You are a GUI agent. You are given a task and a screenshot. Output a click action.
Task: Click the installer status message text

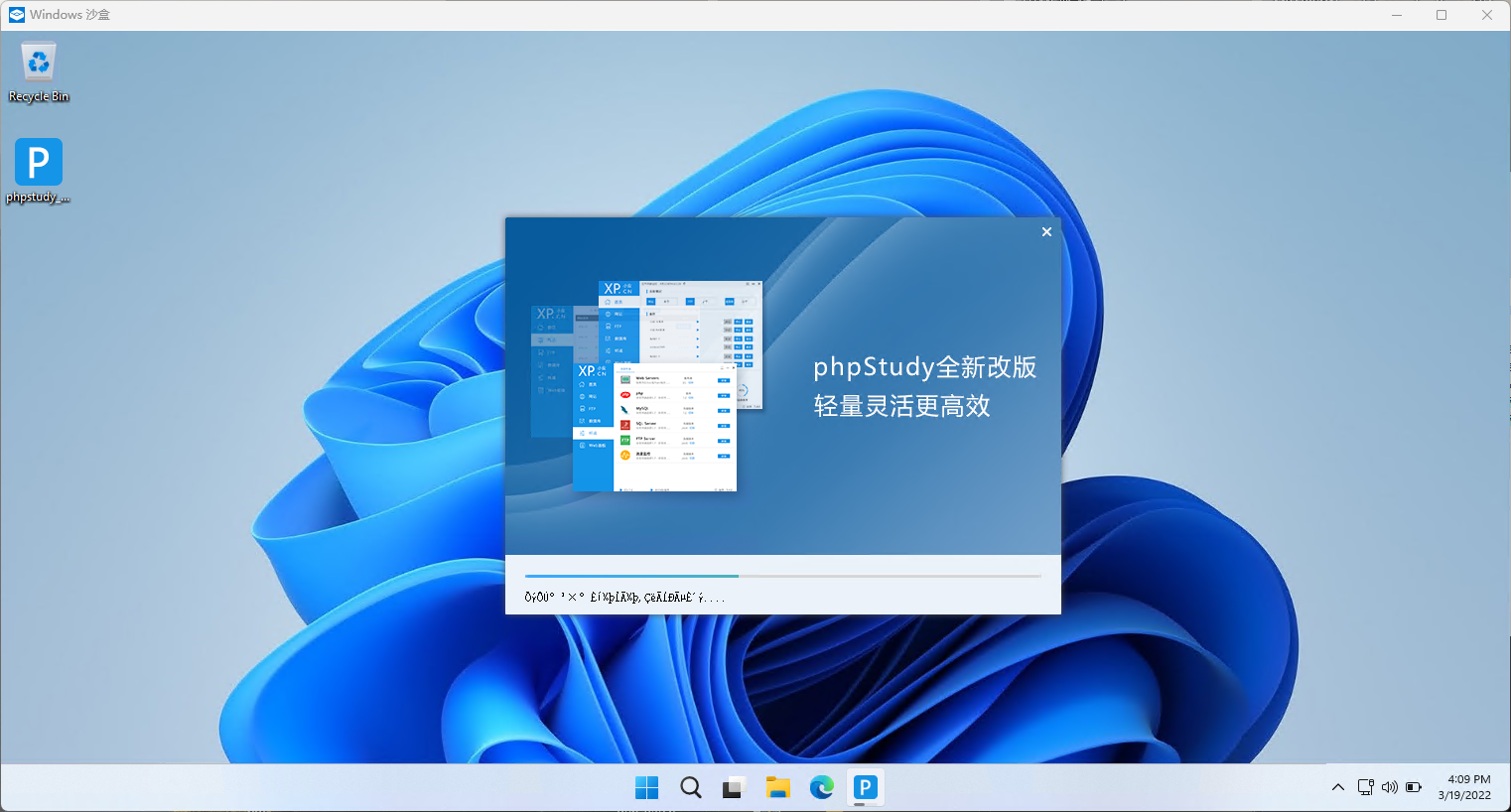(x=624, y=598)
